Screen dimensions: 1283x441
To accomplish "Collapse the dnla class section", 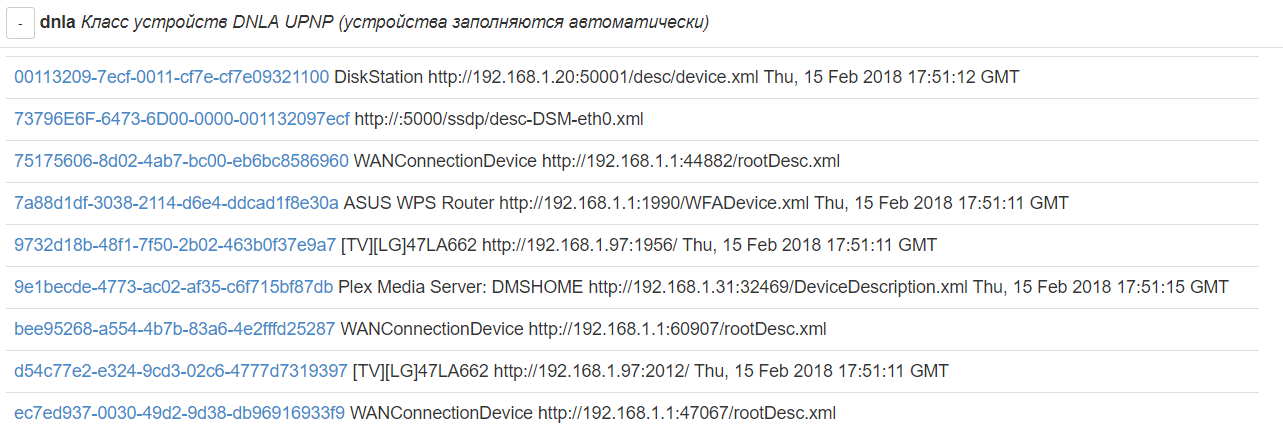I will pyautogui.click(x=20, y=23).
